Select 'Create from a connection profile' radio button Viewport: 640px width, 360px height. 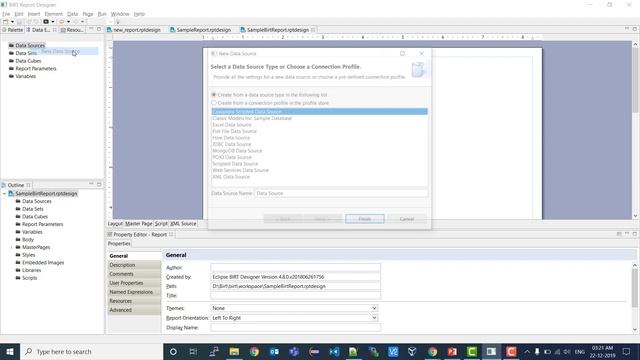point(213,103)
